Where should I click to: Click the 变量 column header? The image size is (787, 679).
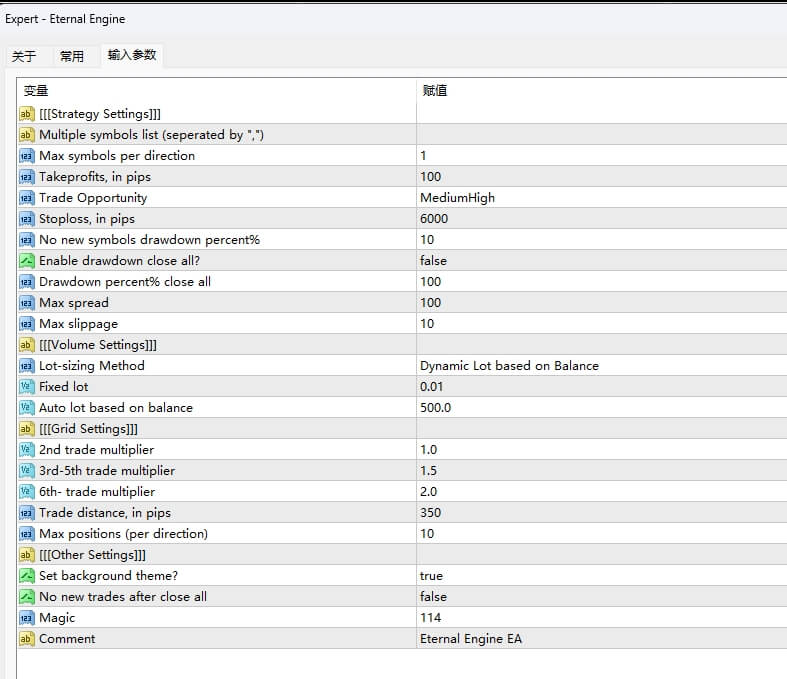(x=36, y=91)
